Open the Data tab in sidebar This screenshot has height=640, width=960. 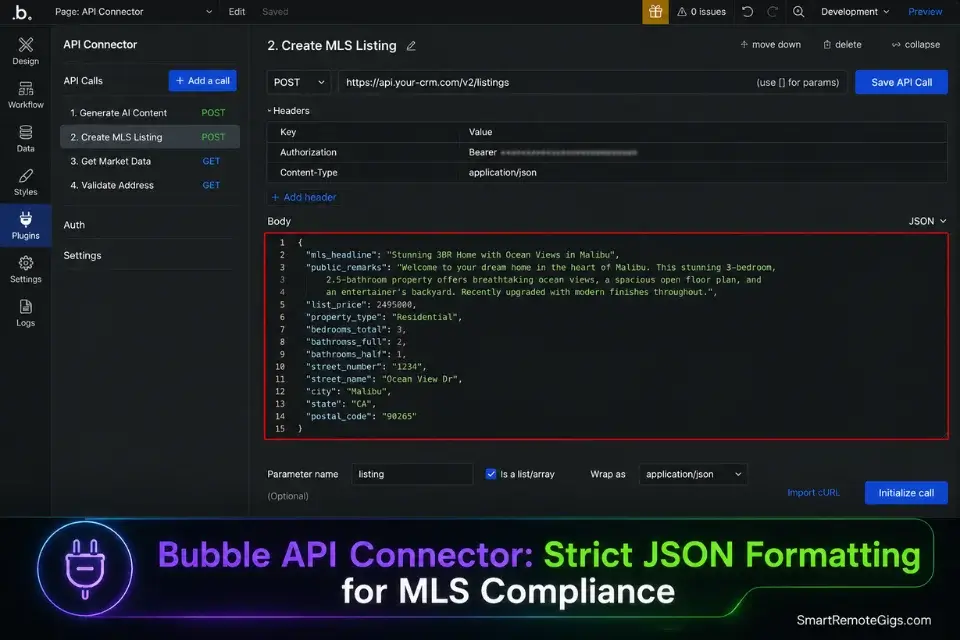[x=25, y=138]
